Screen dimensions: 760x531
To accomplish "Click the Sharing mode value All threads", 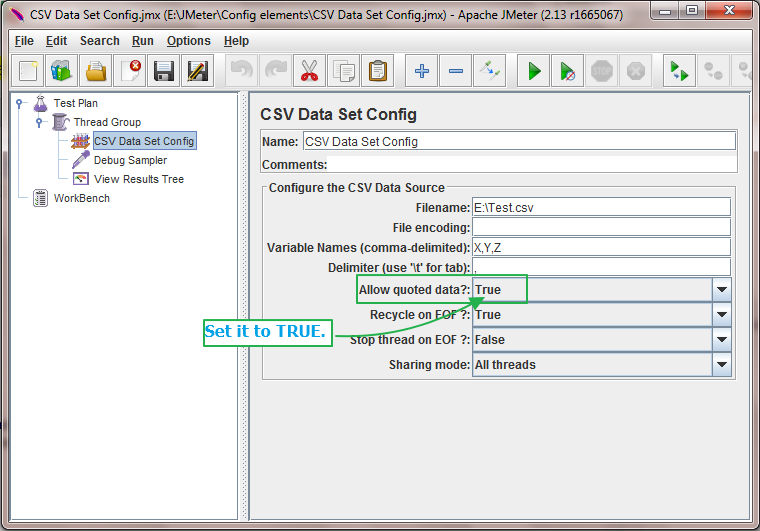I will pyautogui.click(x=505, y=364).
